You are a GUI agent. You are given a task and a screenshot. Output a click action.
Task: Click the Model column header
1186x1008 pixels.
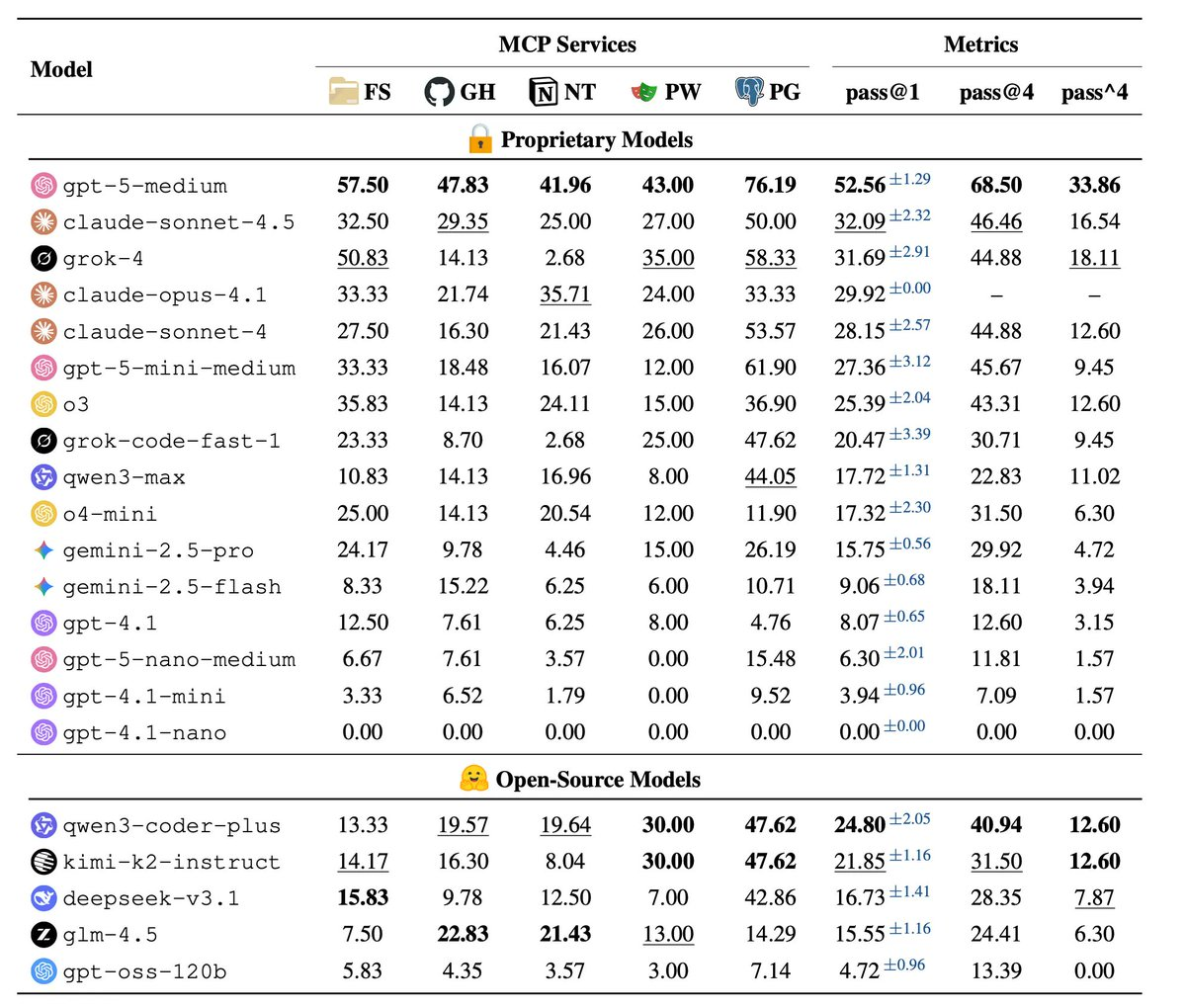click(61, 69)
